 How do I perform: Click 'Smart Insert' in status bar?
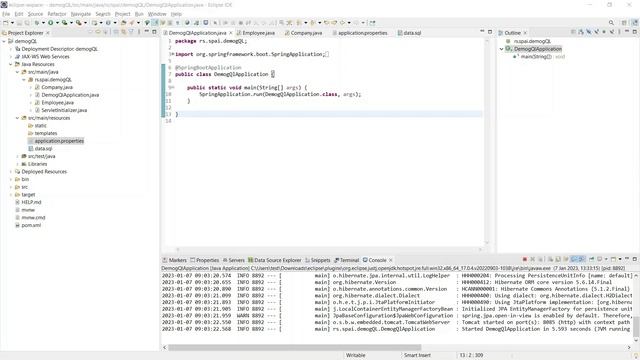pos(417,355)
